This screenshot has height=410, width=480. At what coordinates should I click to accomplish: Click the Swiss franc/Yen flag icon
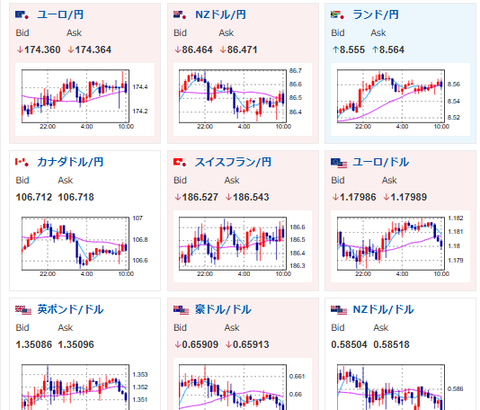181,162
